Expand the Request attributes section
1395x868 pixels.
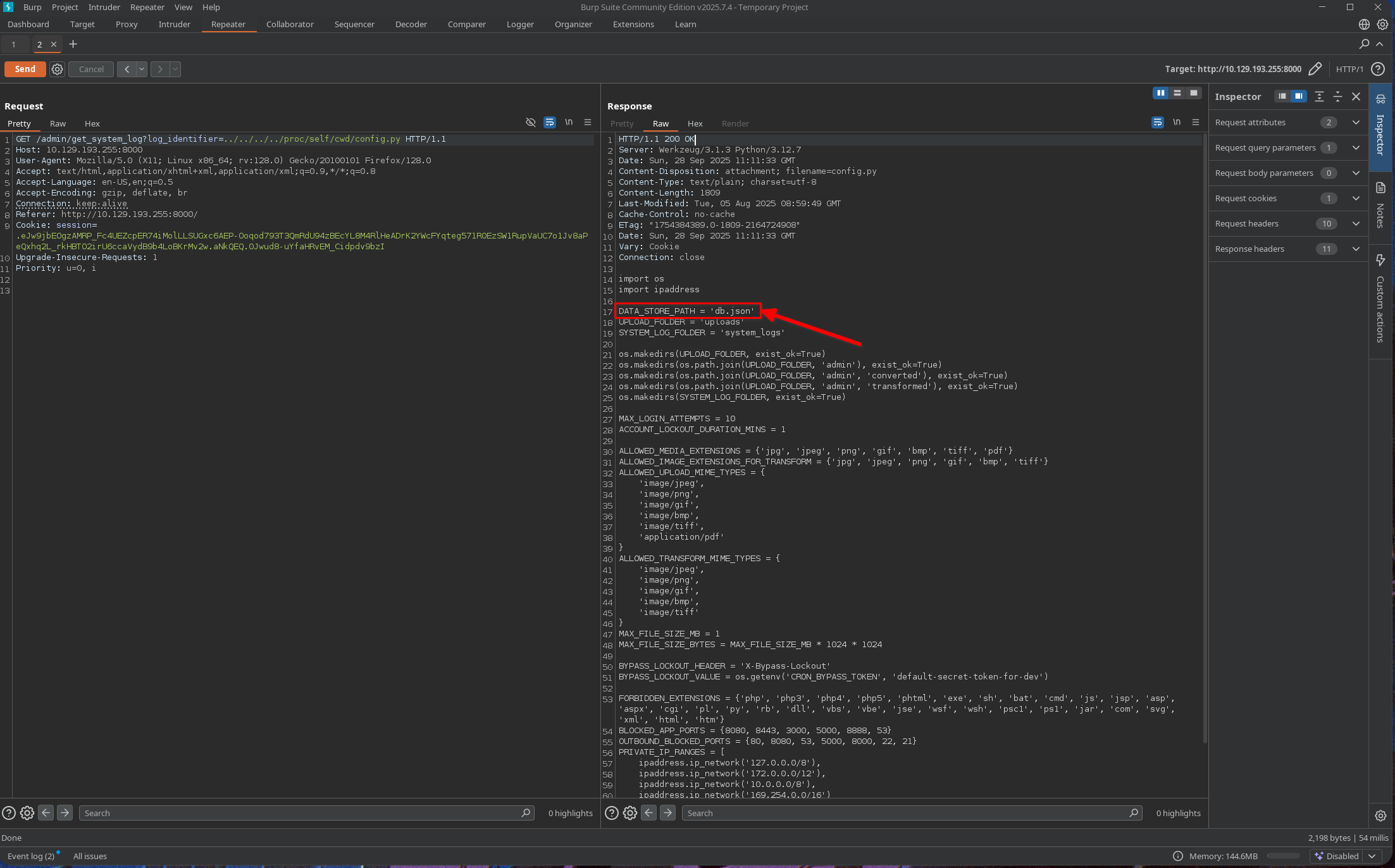(1355, 123)
